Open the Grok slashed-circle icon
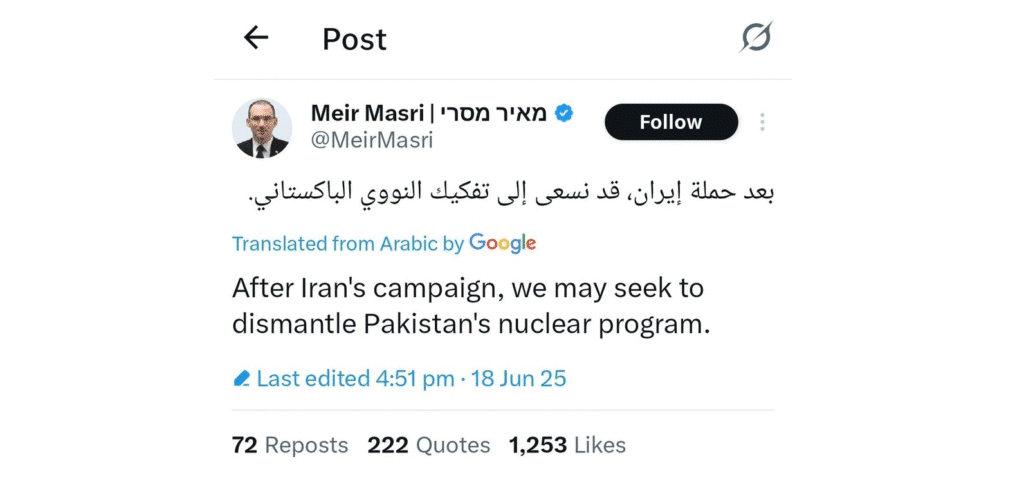Viewport: 1024px width, 482px height. point(756,38)
